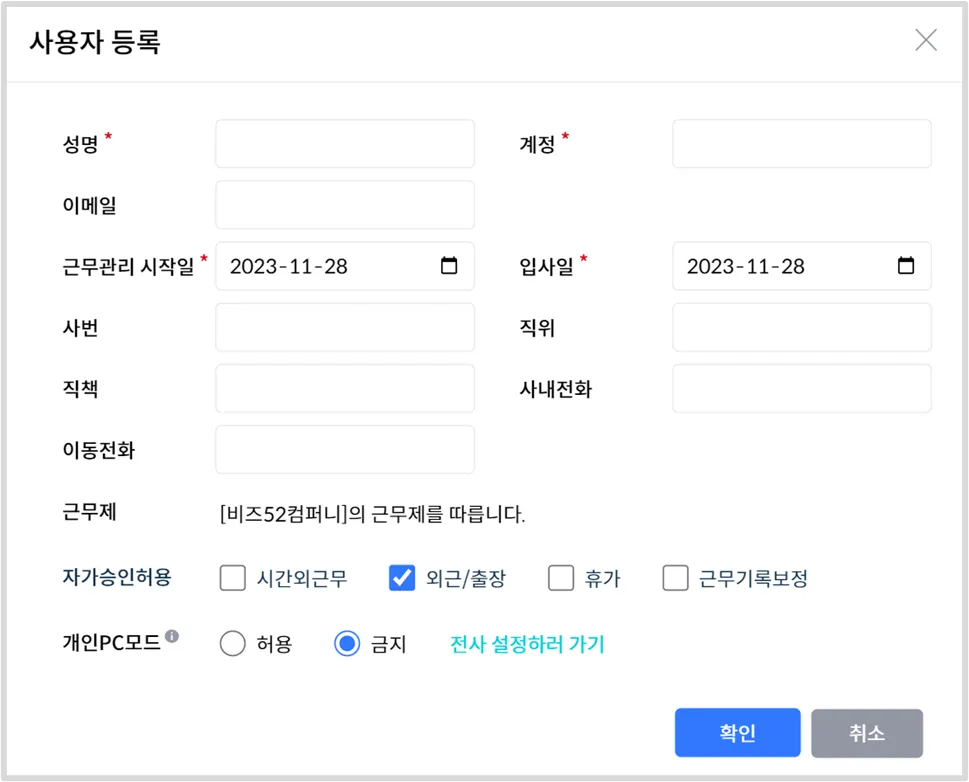Uncheck the 외근/출장 checkbox
Viewport: 969px width, 782px height.
click(402, 578)
